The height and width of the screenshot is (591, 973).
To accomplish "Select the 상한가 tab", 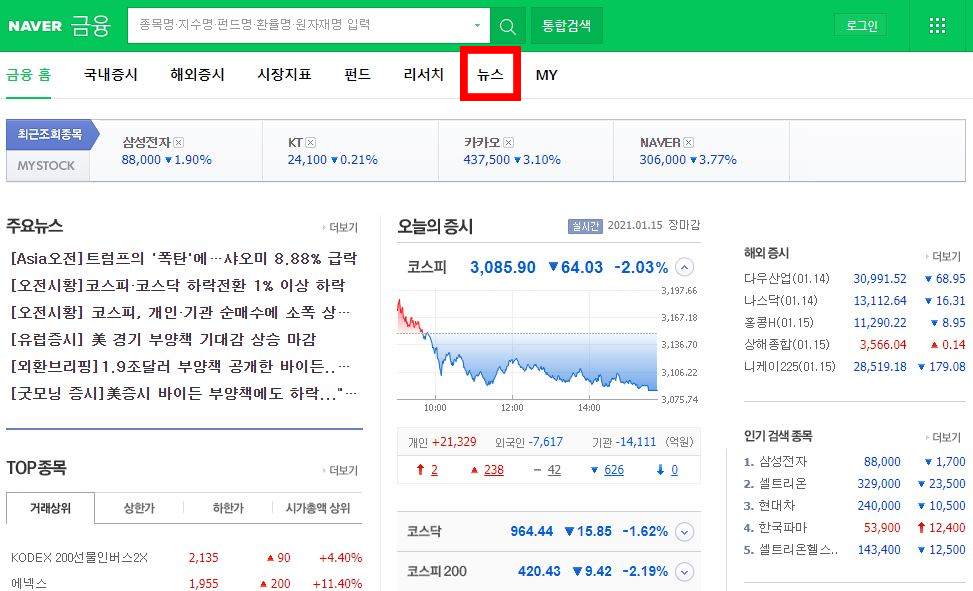I will pos(139,508).
